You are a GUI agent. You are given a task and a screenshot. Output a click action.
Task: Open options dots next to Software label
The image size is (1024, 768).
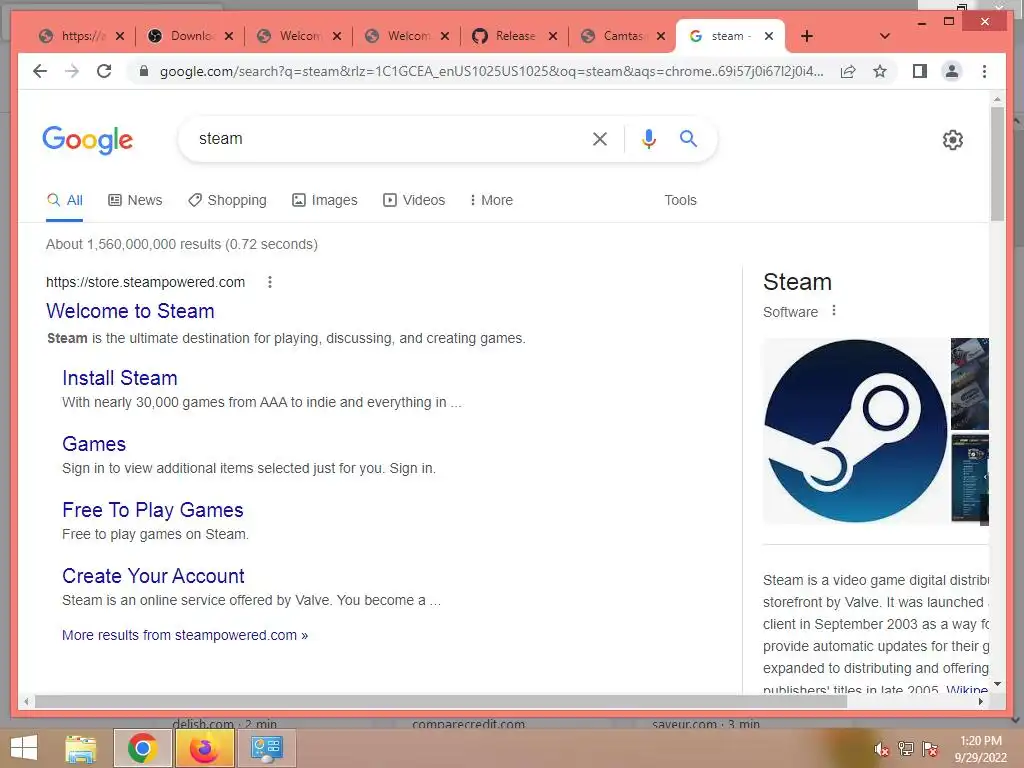point(833,311)
